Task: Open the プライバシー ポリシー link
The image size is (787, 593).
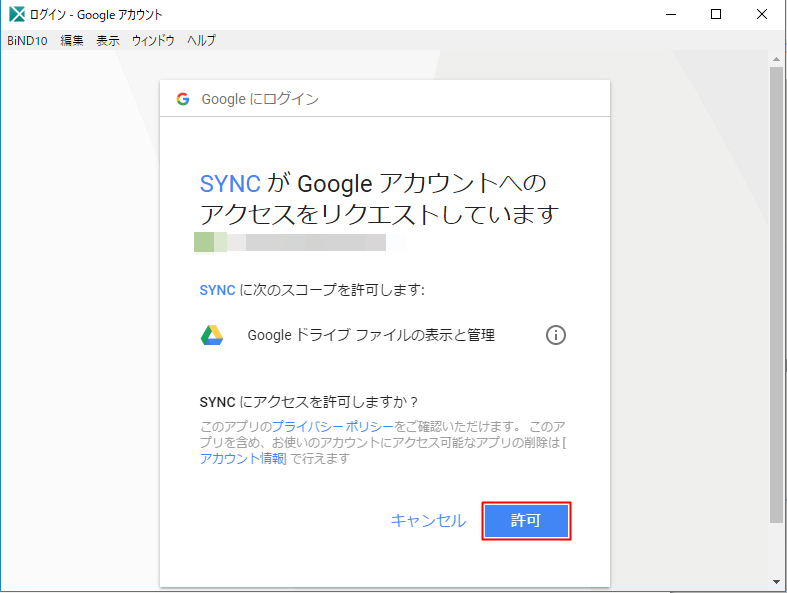Action: pos(332,426)
